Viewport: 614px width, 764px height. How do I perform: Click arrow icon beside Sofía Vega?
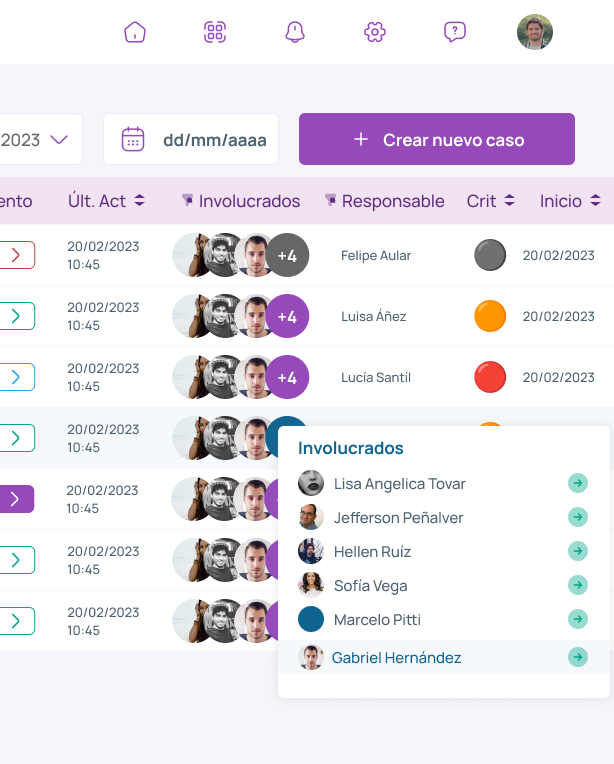pyautogui.click(x=578, y=586)
